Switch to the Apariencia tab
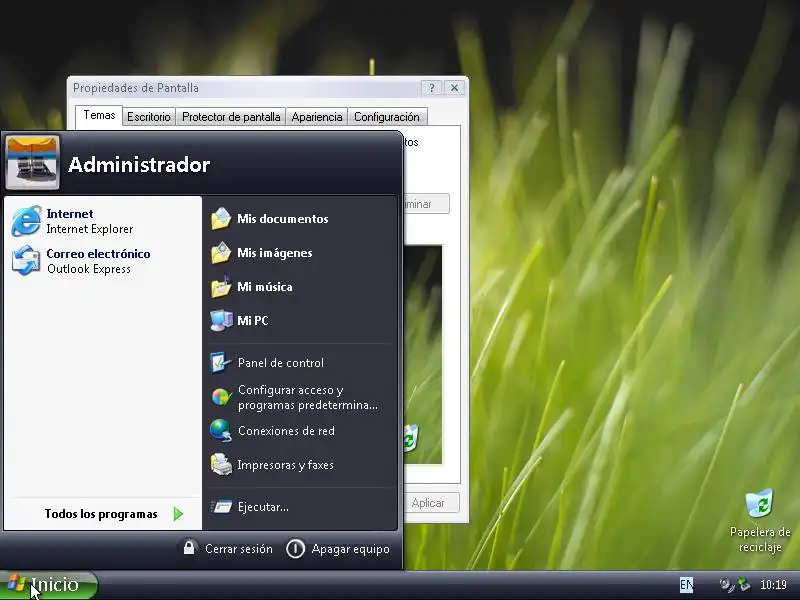800x600 pixels. [317, 117]
